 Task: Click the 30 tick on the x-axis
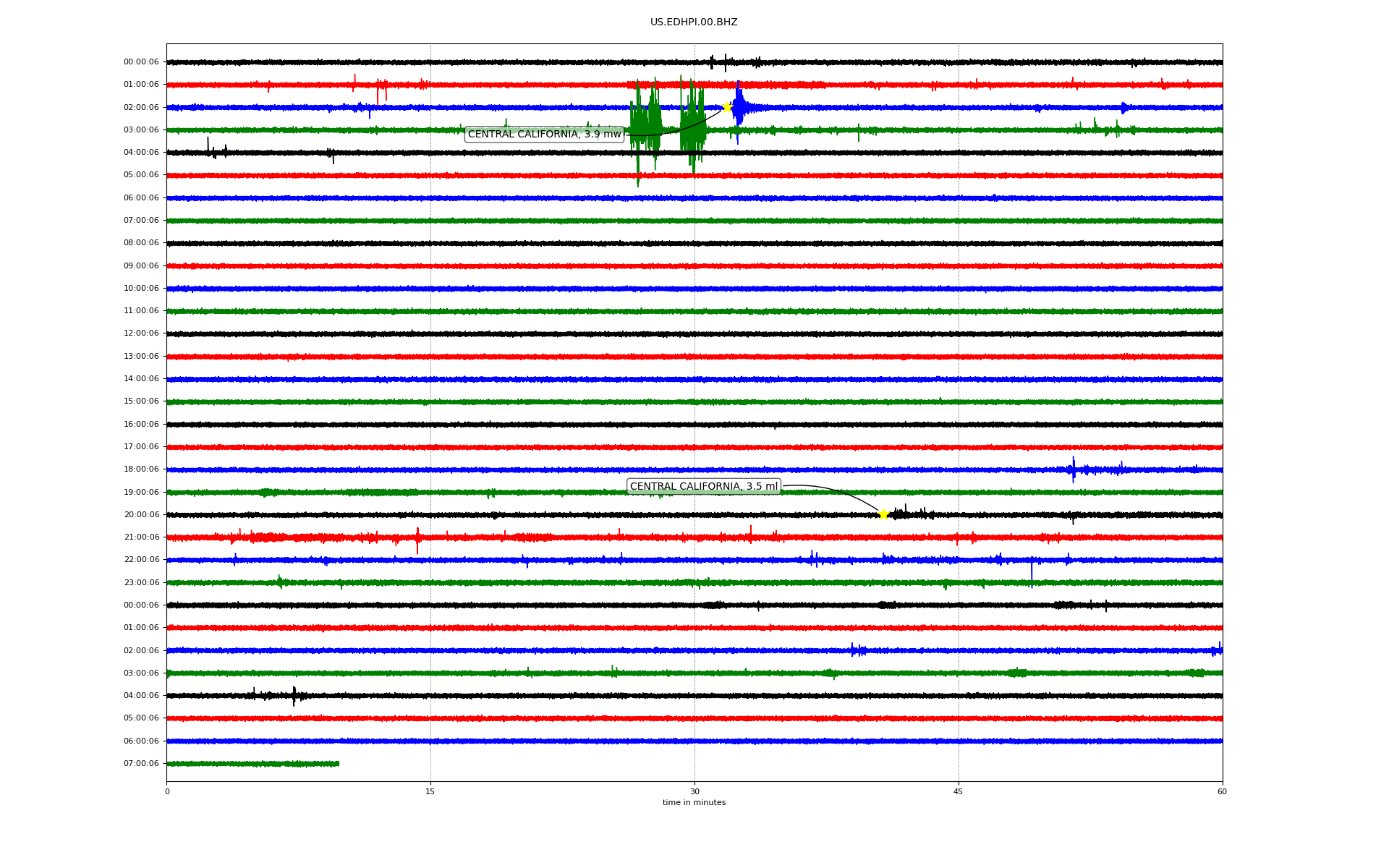[x=694, y=791]
